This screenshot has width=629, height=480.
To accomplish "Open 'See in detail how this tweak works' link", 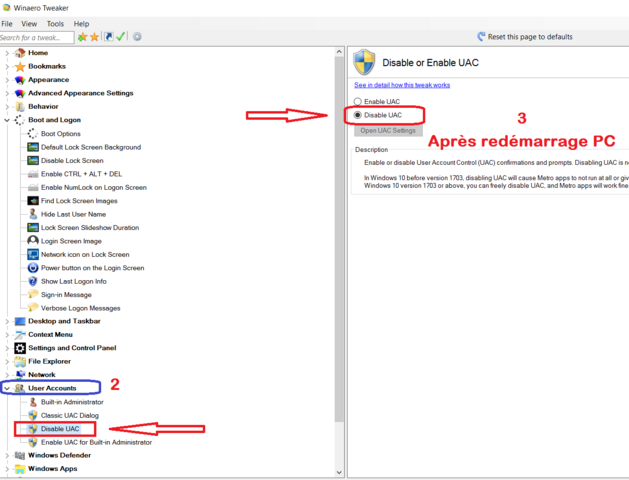I will click(401, 86).
